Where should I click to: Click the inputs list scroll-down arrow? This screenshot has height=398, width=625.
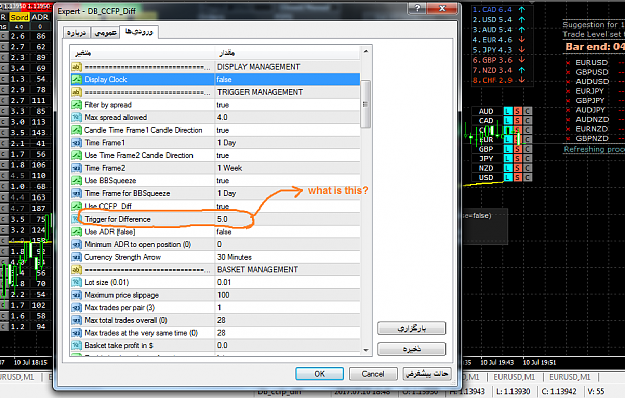366,350
